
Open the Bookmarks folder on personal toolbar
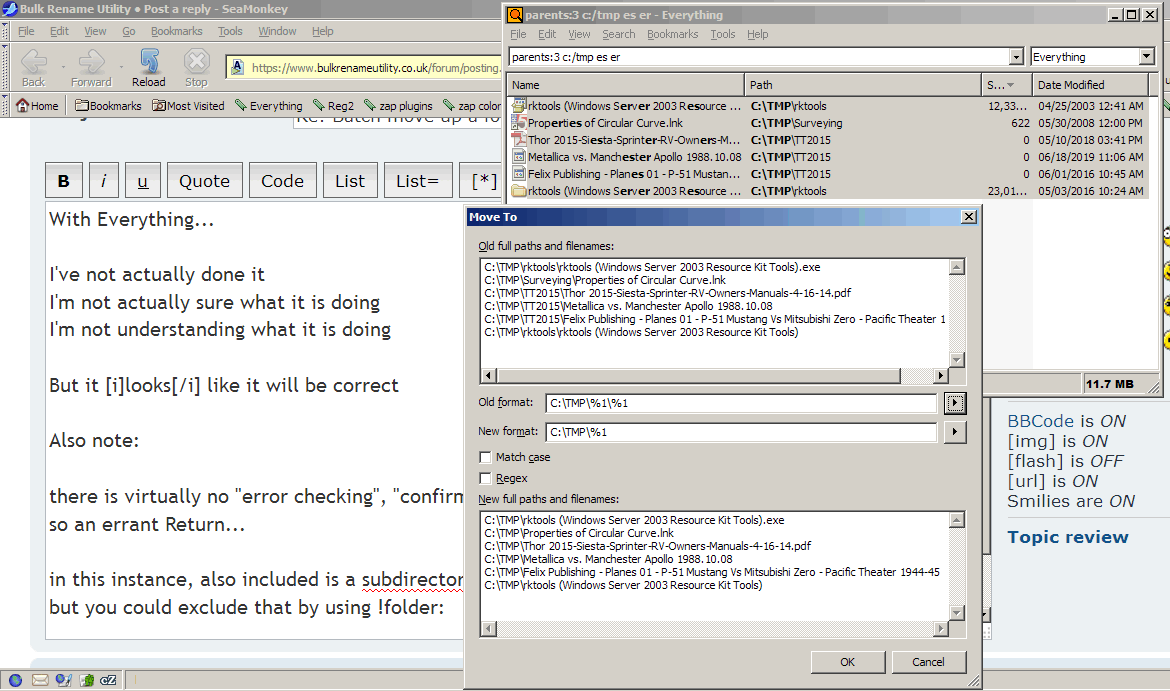point(108,105)
